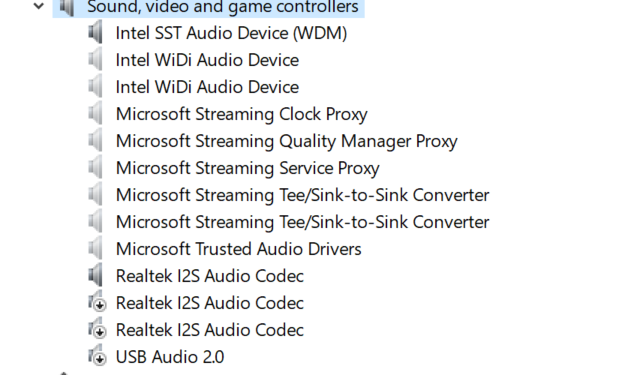Select the Sound, video and game controllers category label

222,7
